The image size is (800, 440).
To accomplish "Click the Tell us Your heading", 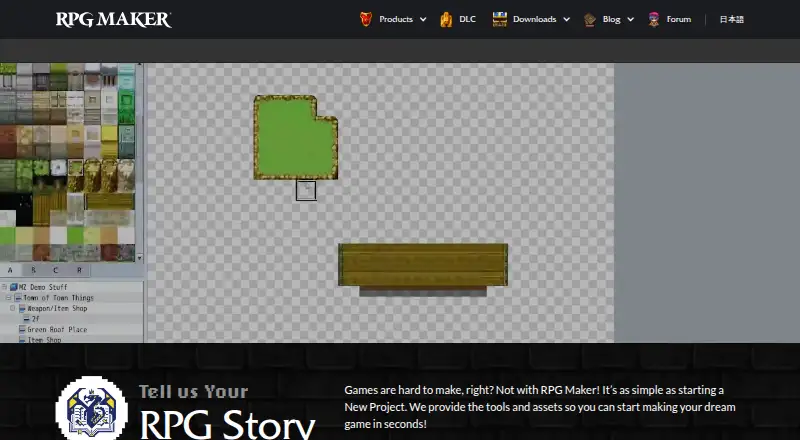I will 193,392.
